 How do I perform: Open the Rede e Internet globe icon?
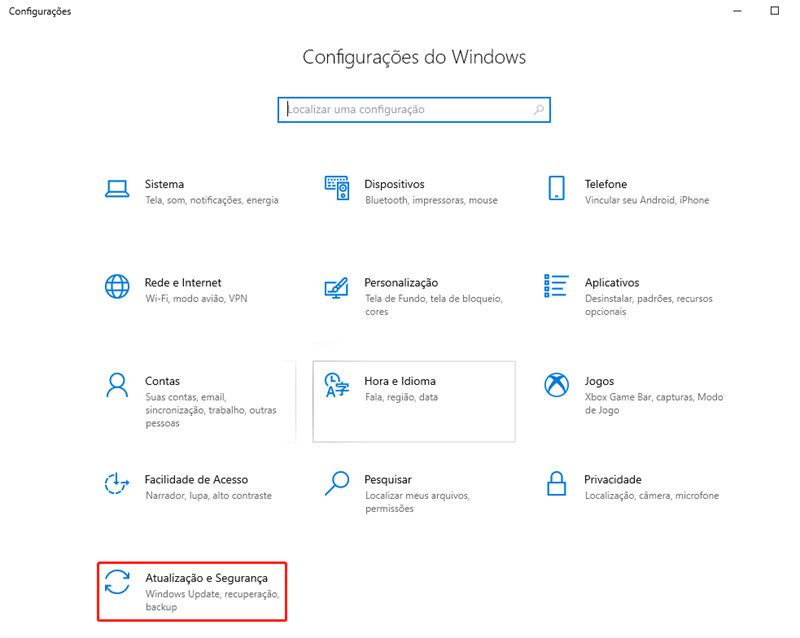pyautogui.click(x=117, y=286)
